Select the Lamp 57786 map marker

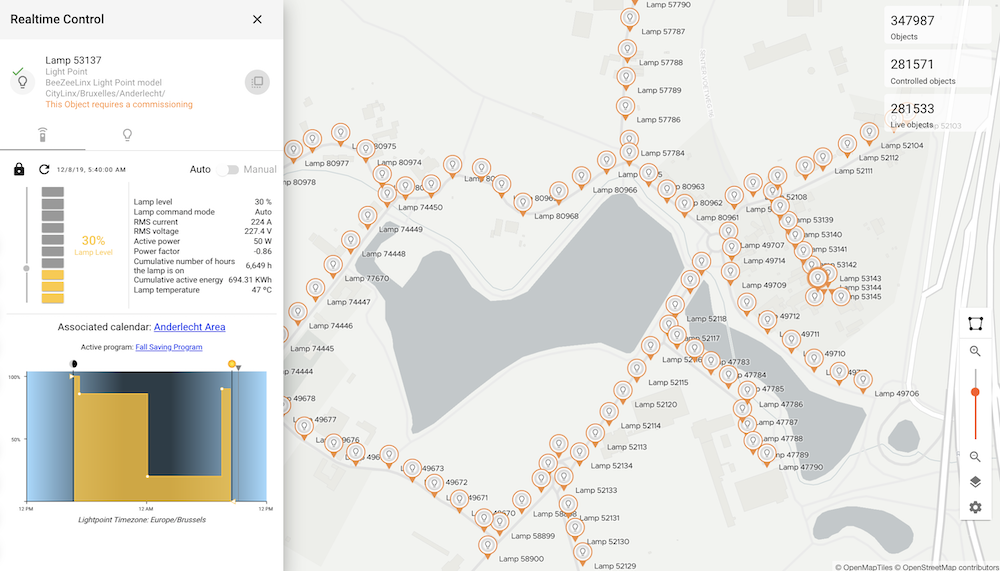tap(625, 108)
